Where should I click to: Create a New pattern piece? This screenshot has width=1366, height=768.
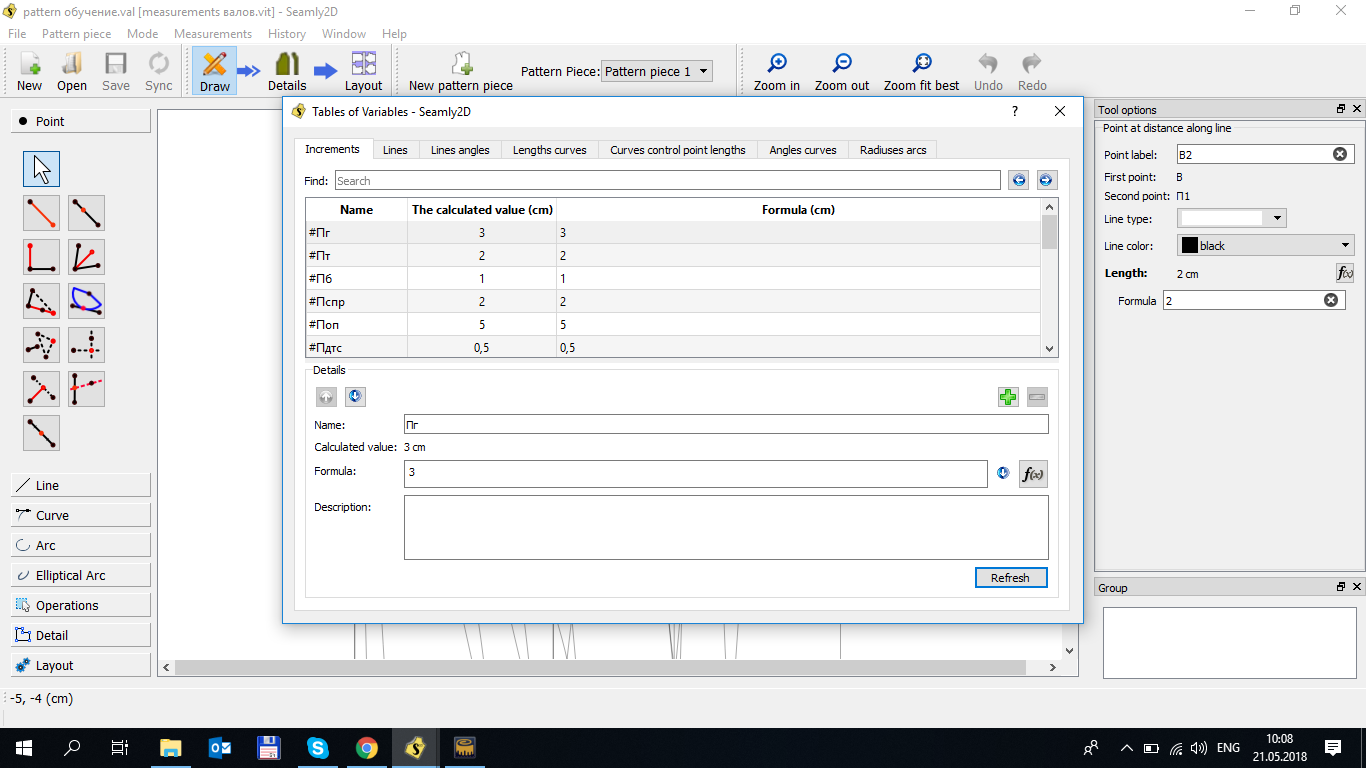point(461,72)
